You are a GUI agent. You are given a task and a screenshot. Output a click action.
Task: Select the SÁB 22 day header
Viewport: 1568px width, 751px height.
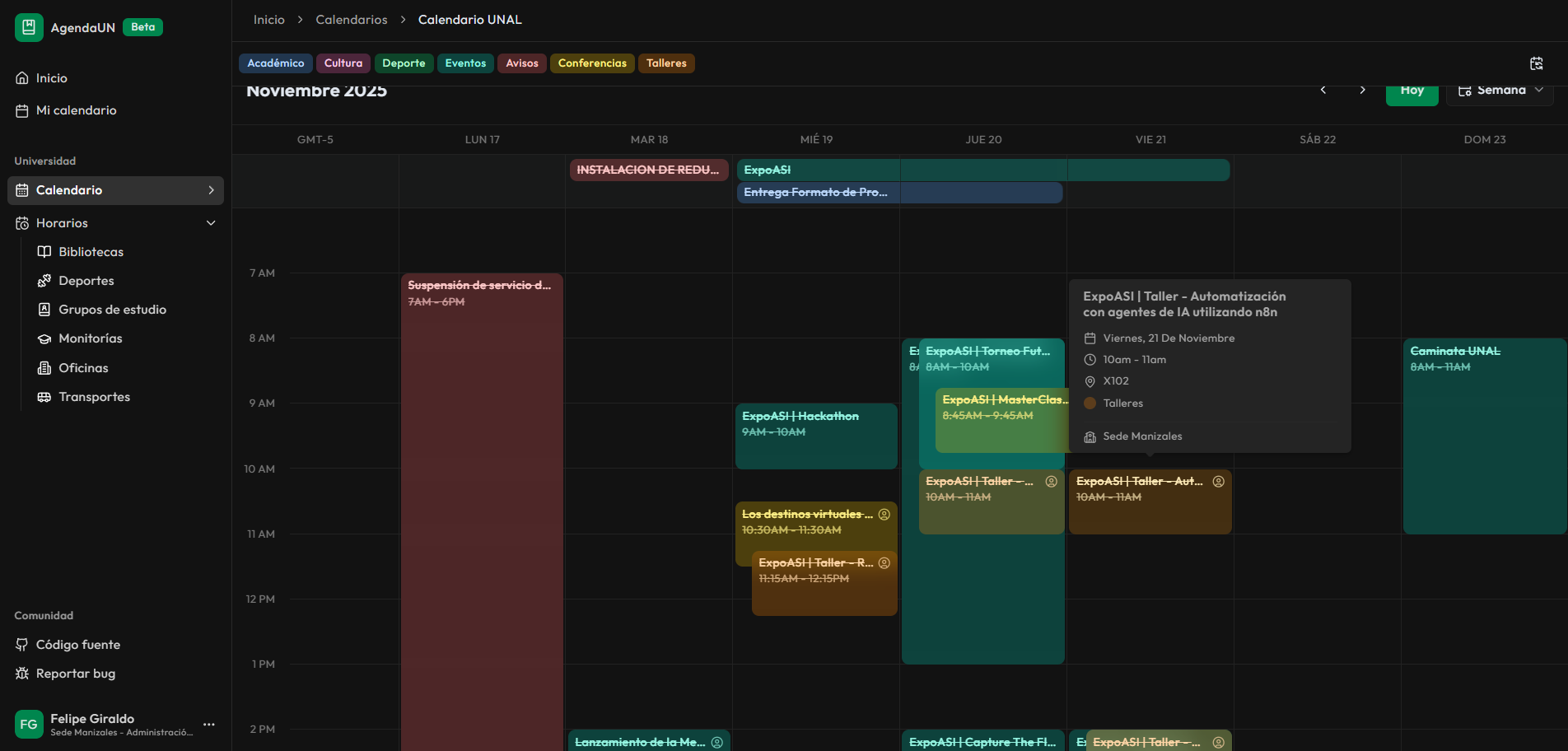pos(1318,140)
